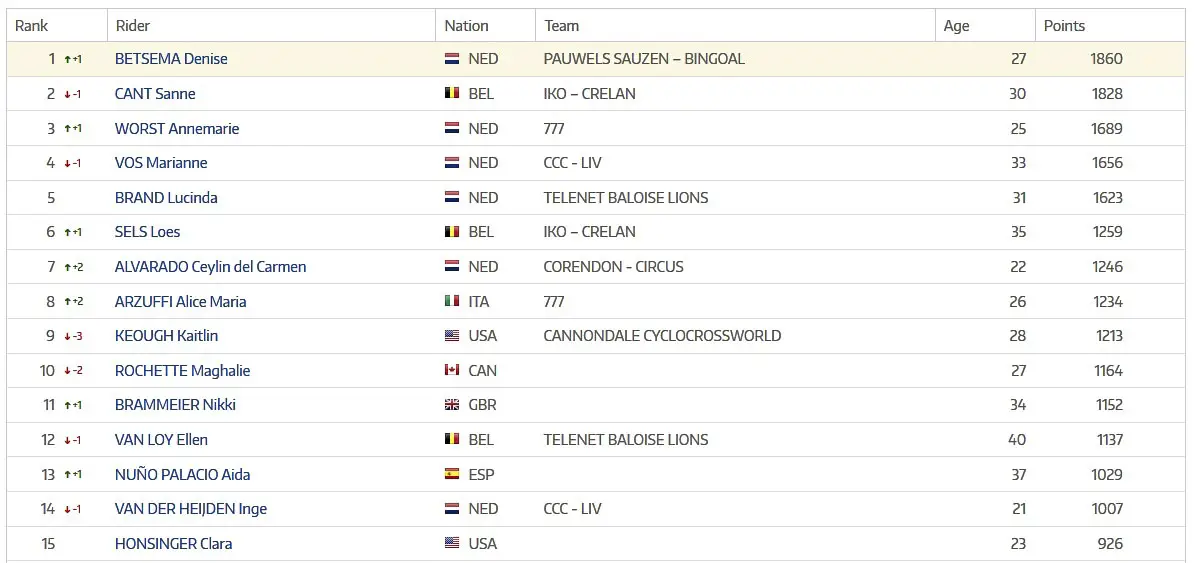Sort table by Points column header

click(1064, 26)
